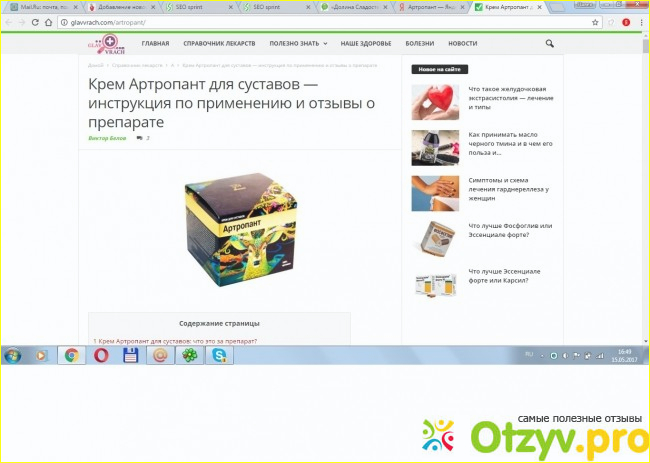Click the Артропант product box image

pyautogui.click(x=238, y=229)
